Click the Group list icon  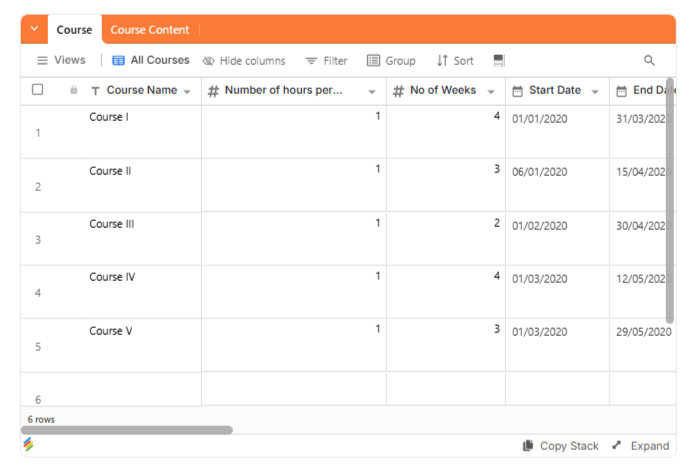(373, 60)
